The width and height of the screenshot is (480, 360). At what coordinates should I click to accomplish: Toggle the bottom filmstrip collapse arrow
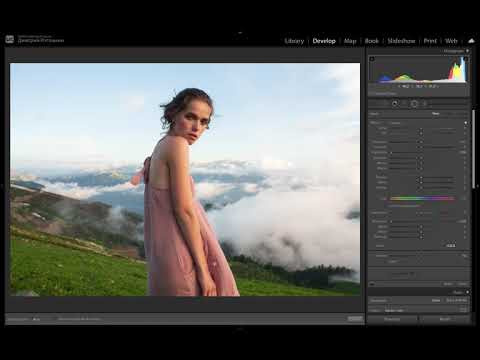240,329
